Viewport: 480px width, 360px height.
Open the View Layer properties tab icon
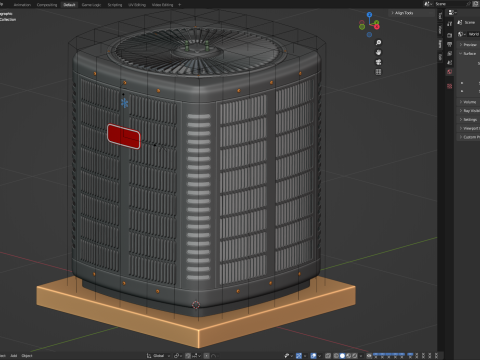click(449, 53)
